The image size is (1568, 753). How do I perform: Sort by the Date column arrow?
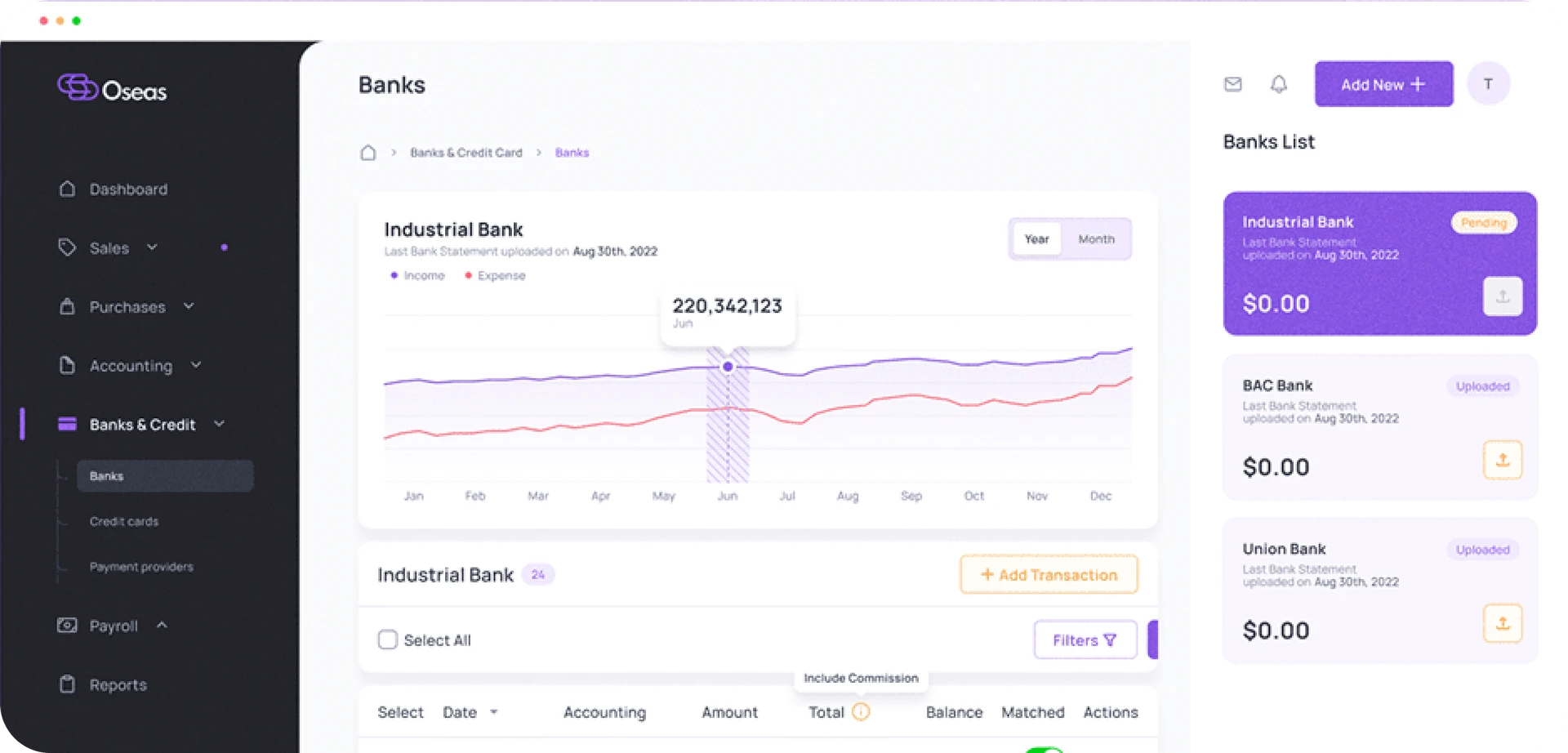click(x=494, y=712)
